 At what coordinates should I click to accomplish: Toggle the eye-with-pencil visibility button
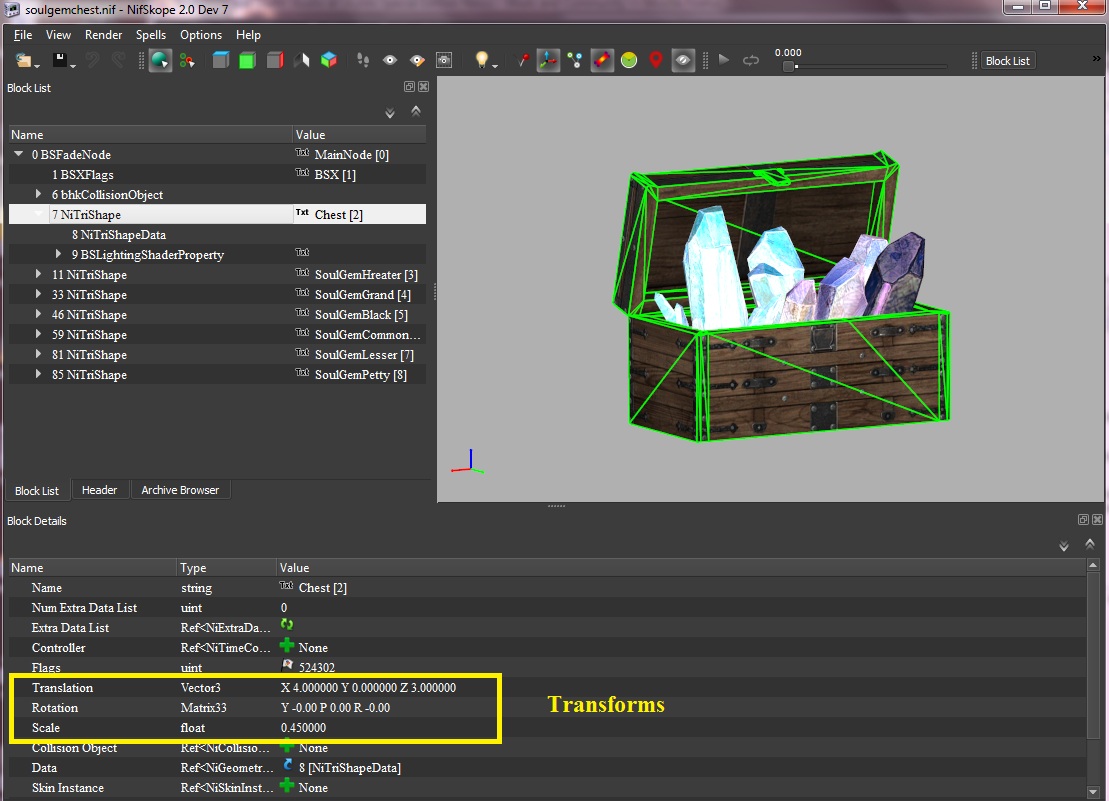[417, 61]
